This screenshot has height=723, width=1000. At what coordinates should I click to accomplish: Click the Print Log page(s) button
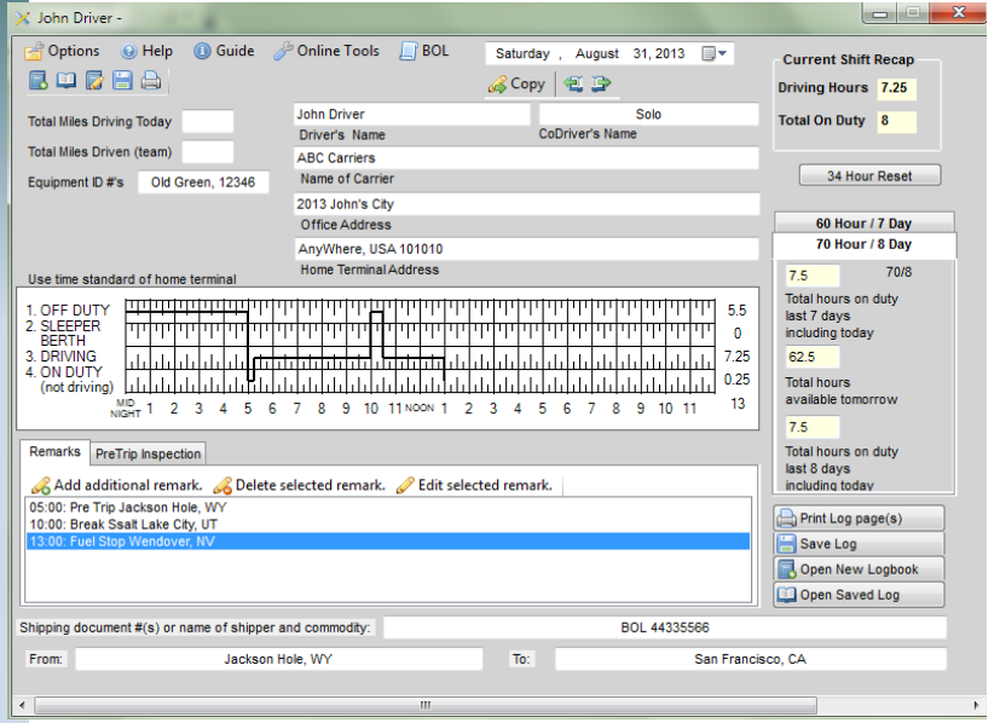pos(859,518)
